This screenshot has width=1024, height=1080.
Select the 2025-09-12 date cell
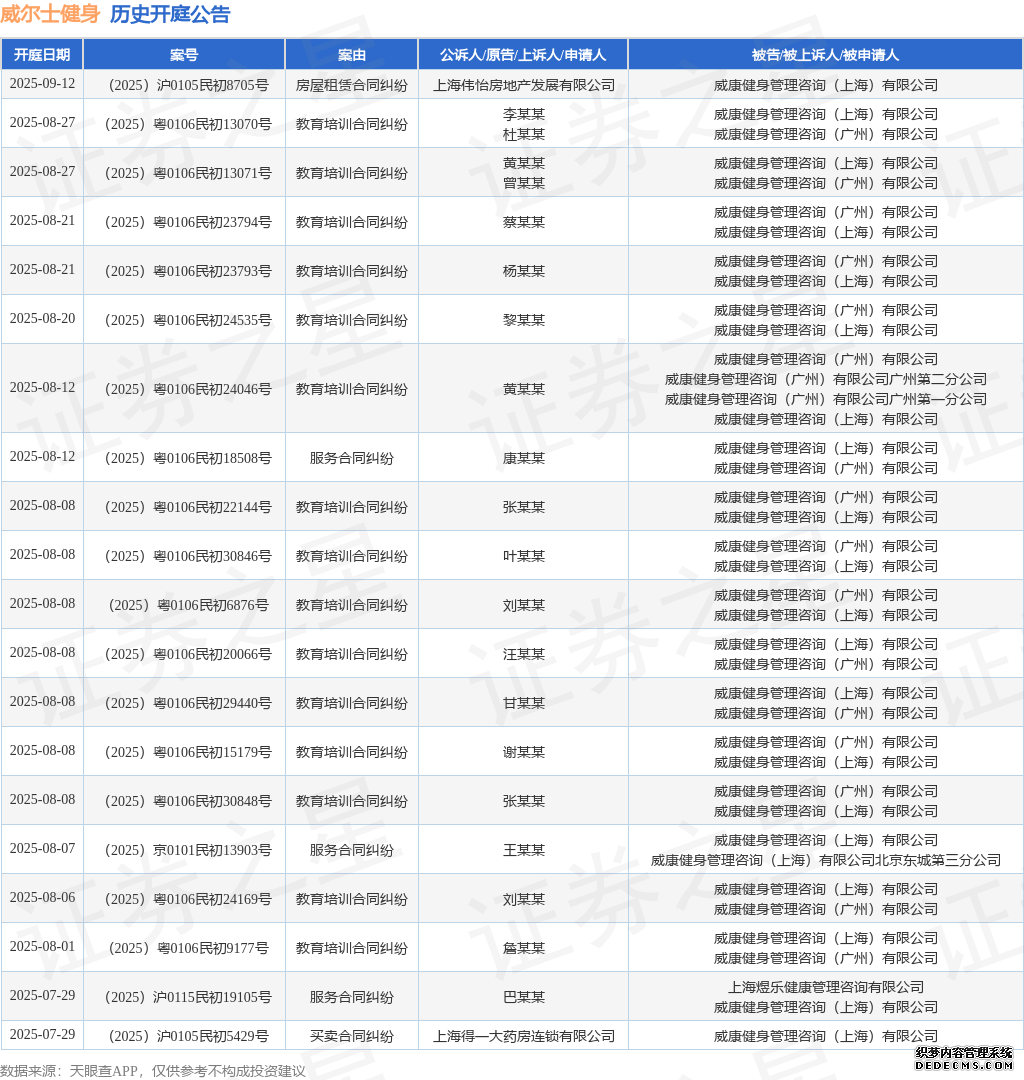[x=42, y=83]
